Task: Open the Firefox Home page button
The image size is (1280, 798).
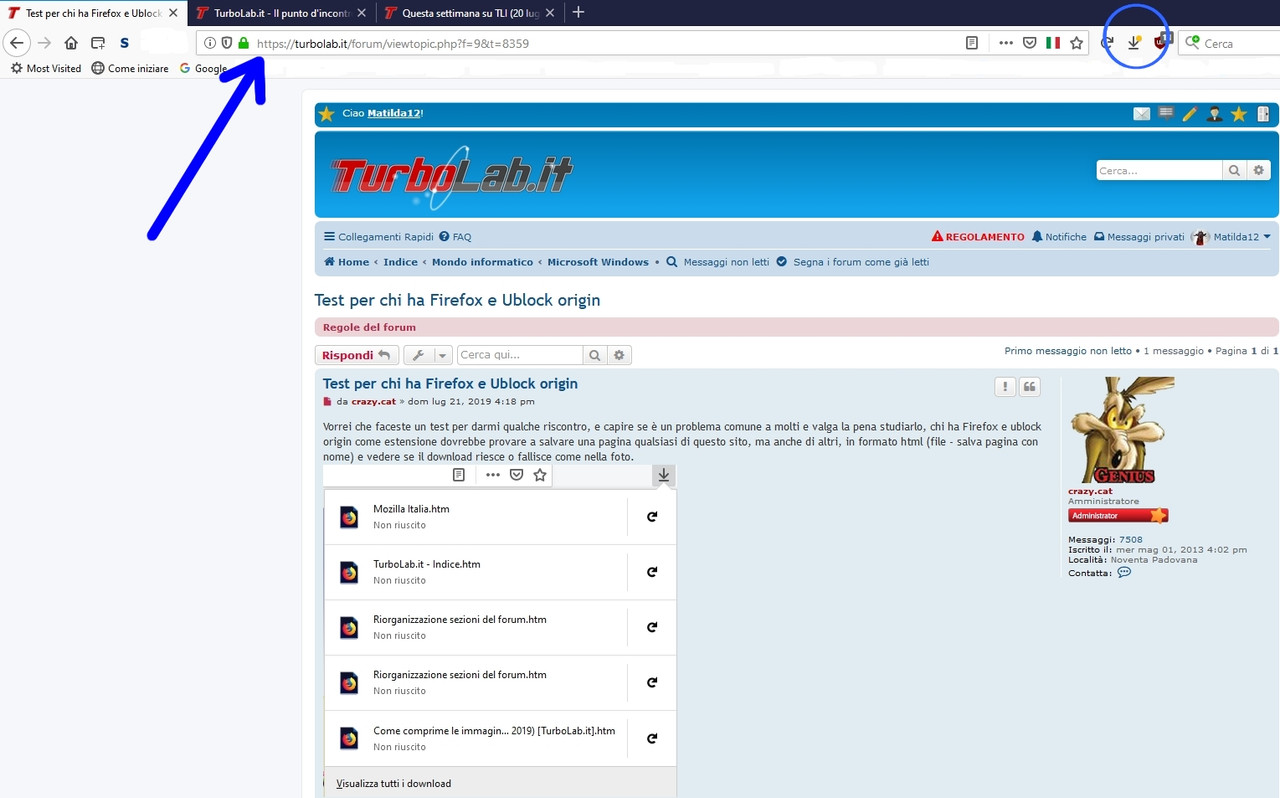Action: click(71, 43)
